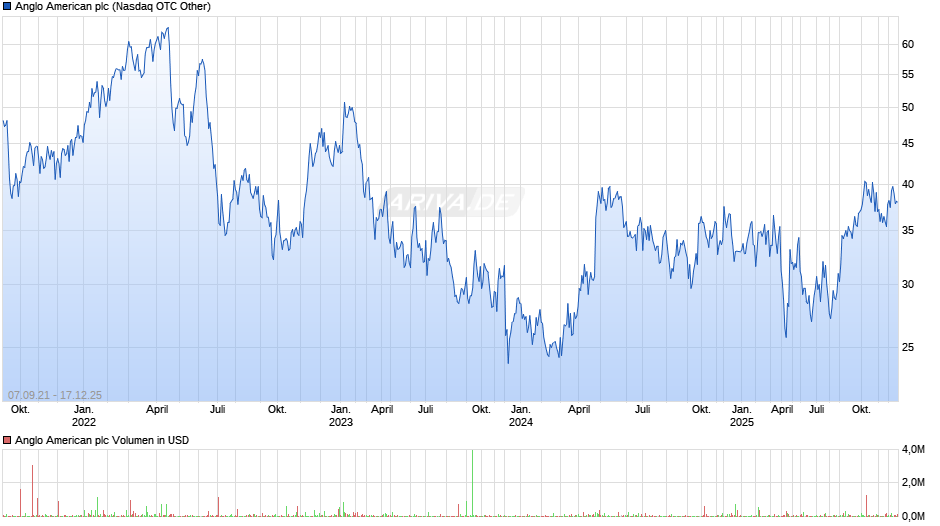Click the 'April' label right after Jan. 2022
Viewport: 940px width, 526px height.
(157, 409)
